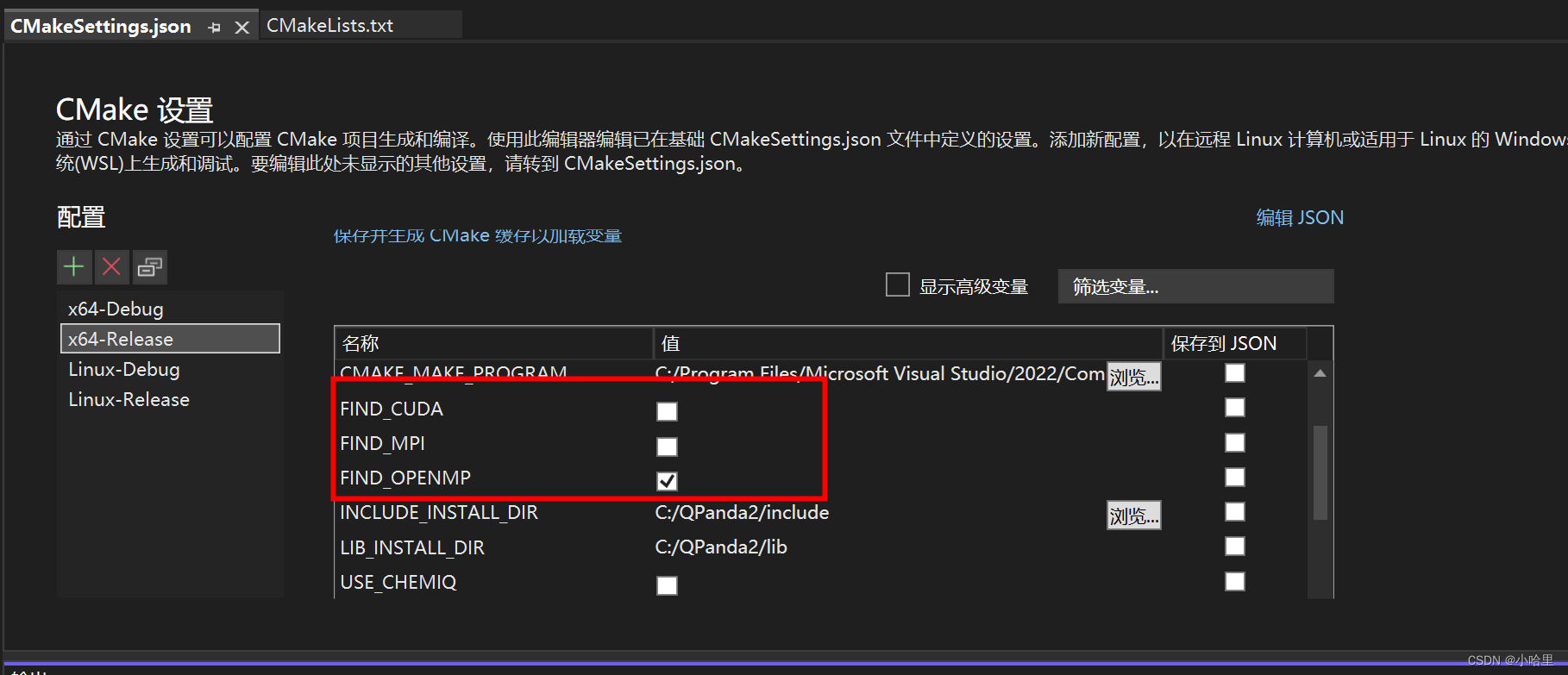Check save to JSON for FIND_OPENMP
1568x675 pixels.
coord(1235,477)
